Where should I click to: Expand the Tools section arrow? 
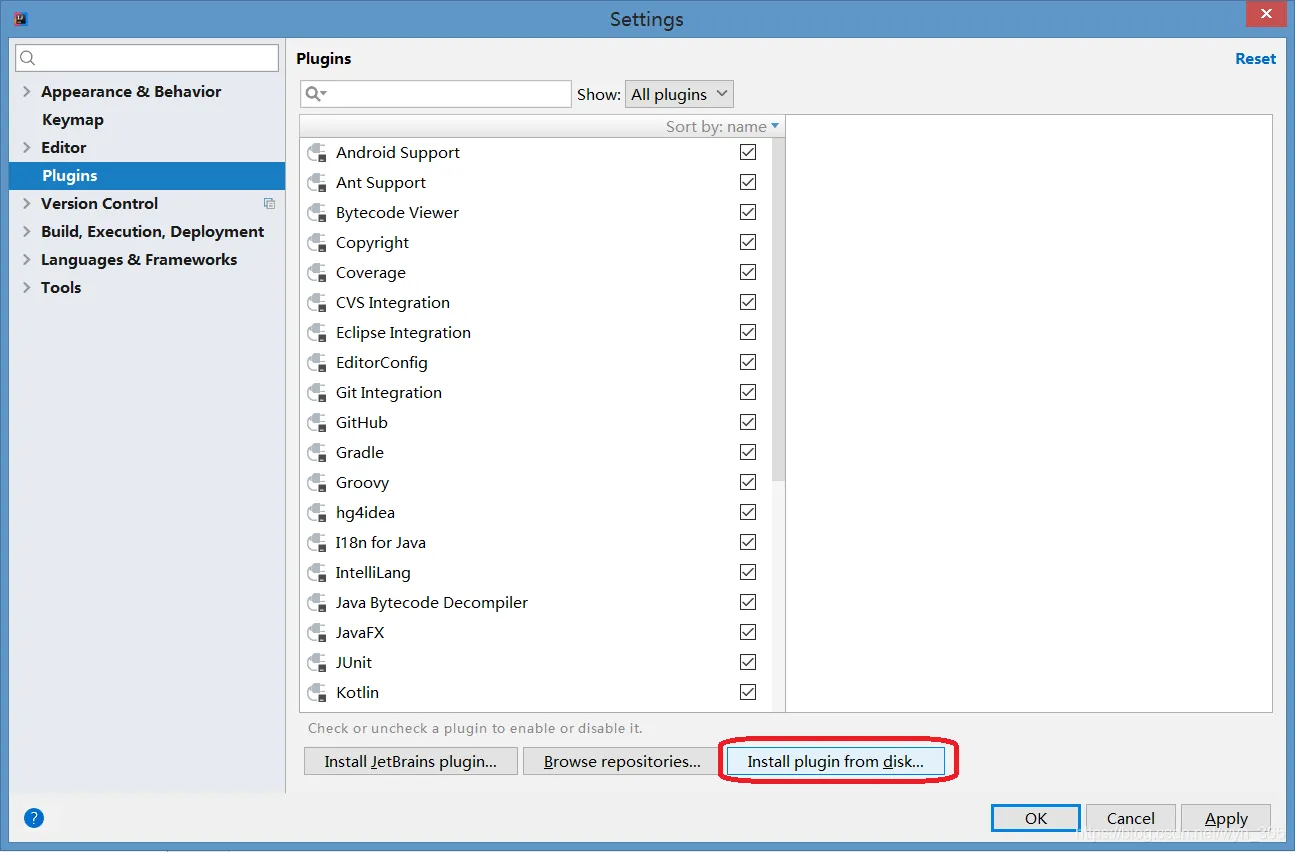click(x=26, y=287)
